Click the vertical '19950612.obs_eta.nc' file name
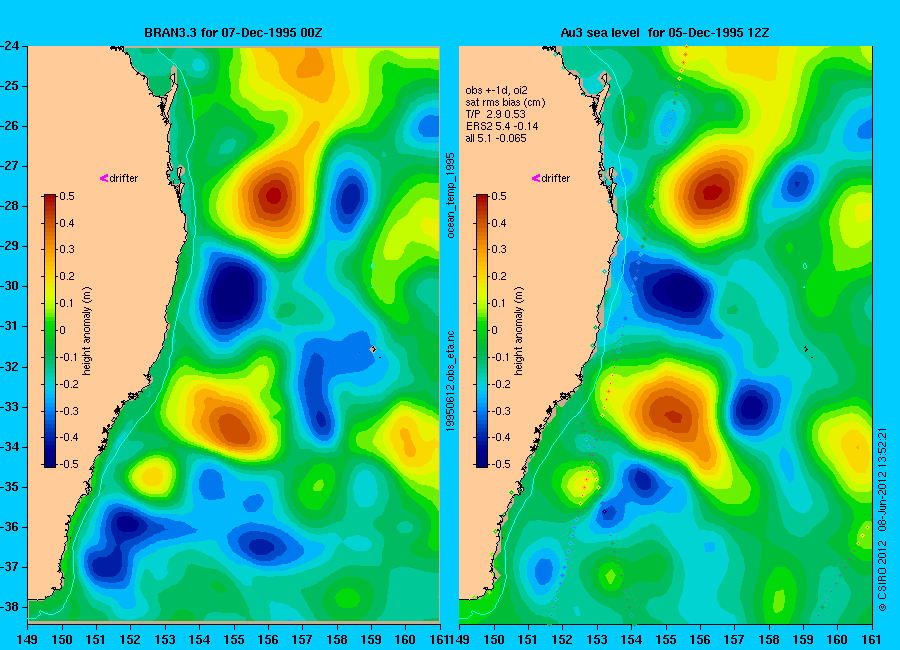The image size is (900, 650). pos(451,381)
